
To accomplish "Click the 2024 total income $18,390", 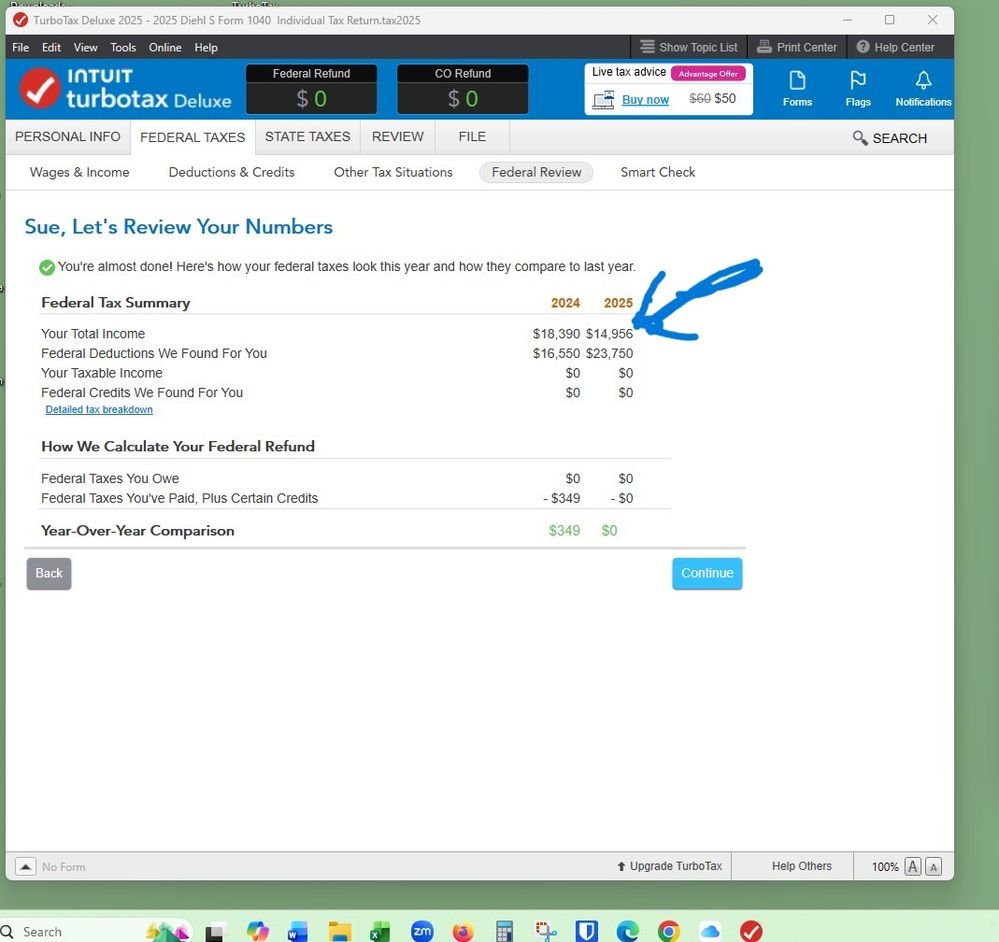I will coord(556,334).
